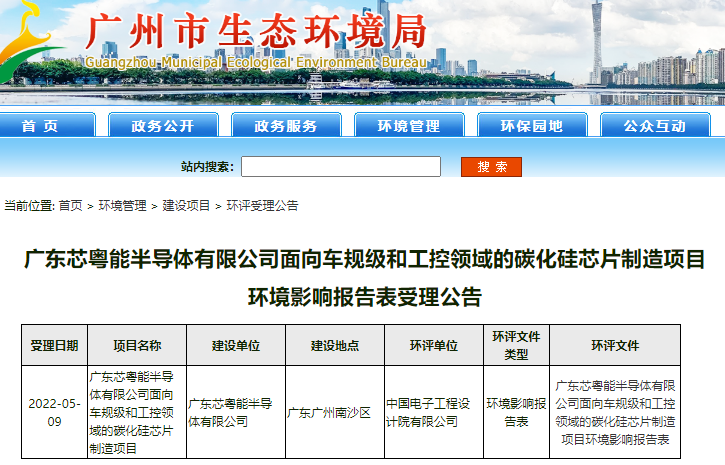The image size is (725, 465).
Task: Select the 项目名称 column header
Action: coord(137,345)
